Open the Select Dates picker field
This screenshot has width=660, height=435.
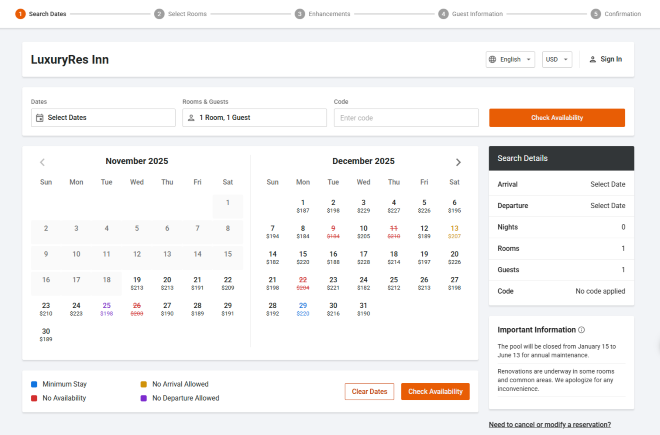click(103, 117)
